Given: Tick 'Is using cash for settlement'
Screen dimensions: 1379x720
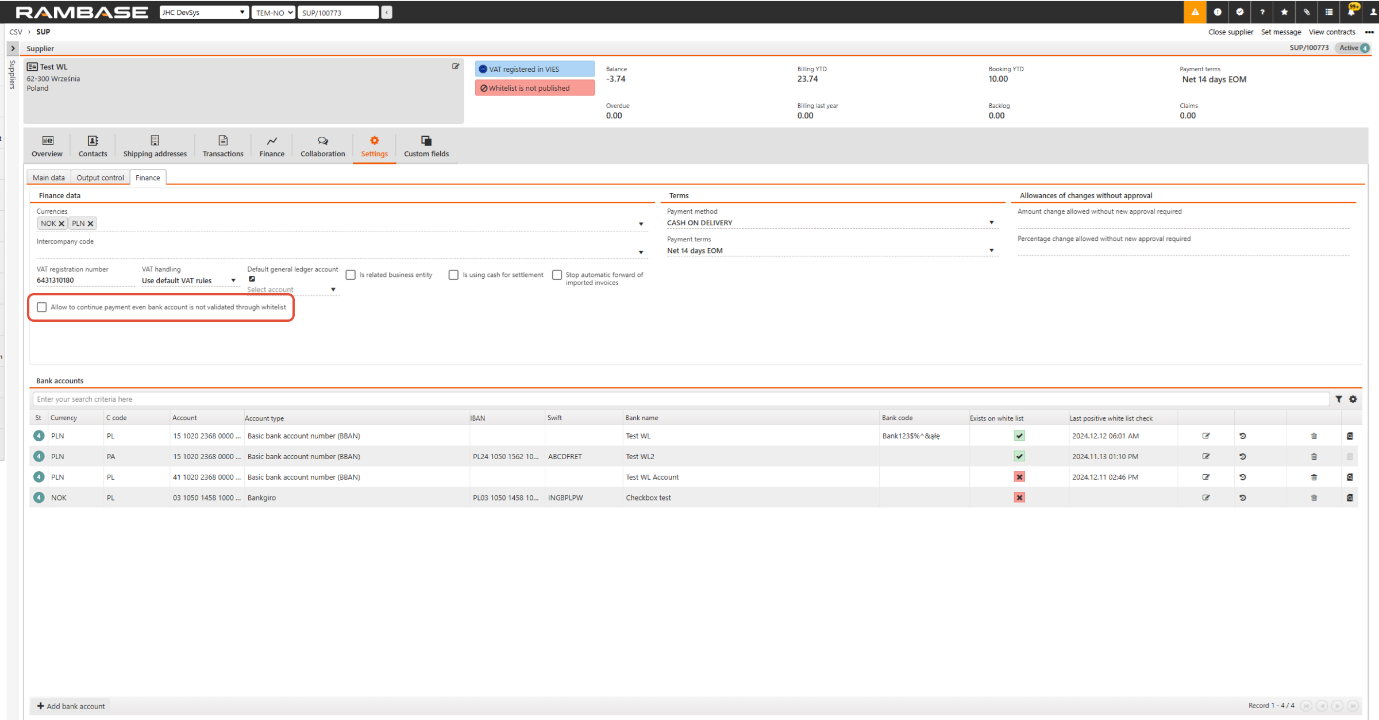Looking at the screenshot, I should 454,275.
